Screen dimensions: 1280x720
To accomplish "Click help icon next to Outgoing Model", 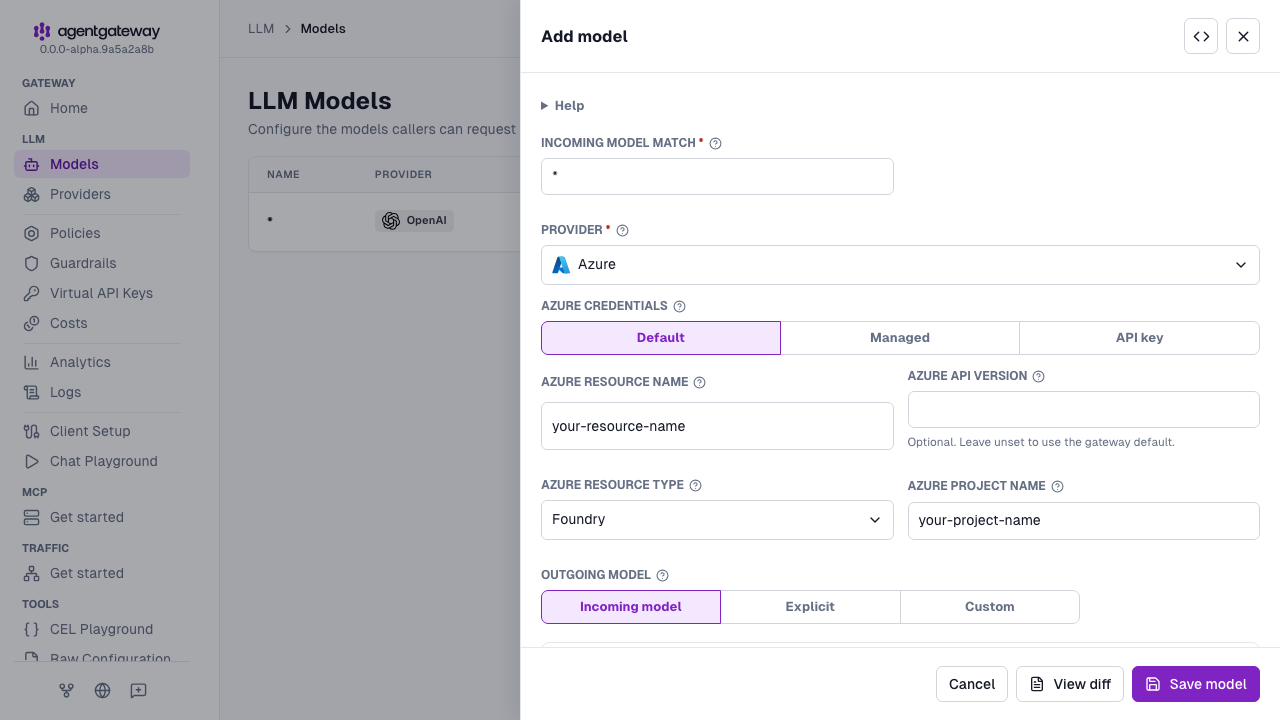I will pos(662,575).
